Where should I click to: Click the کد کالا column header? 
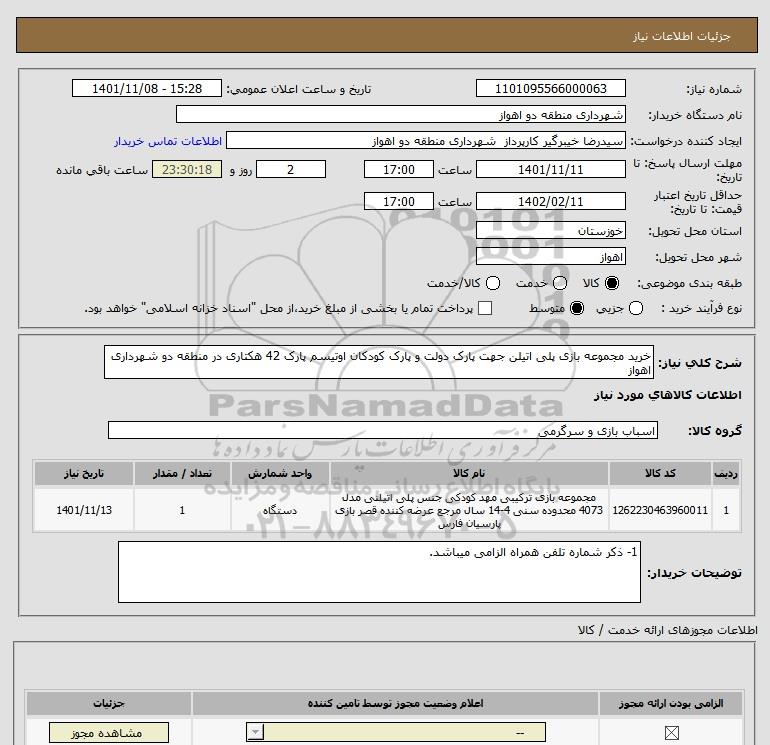(660, 473)
